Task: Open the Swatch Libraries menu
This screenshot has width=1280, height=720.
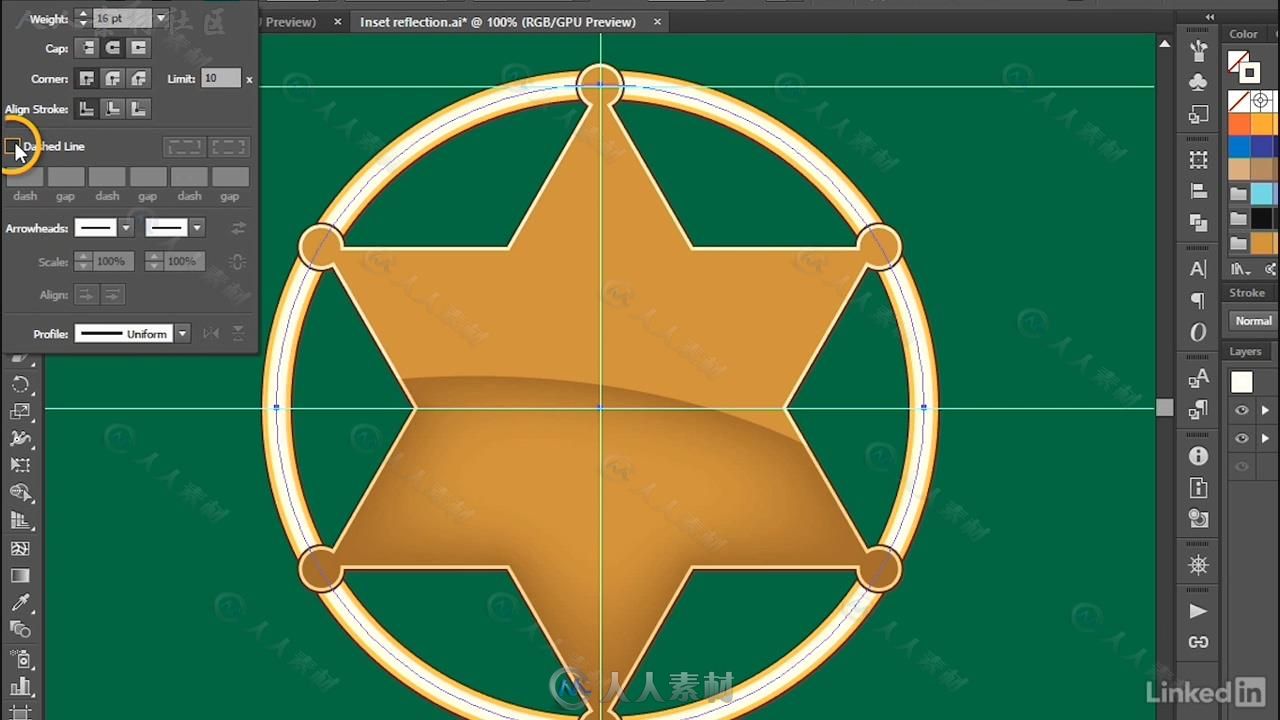Action: coord(1241,269)
